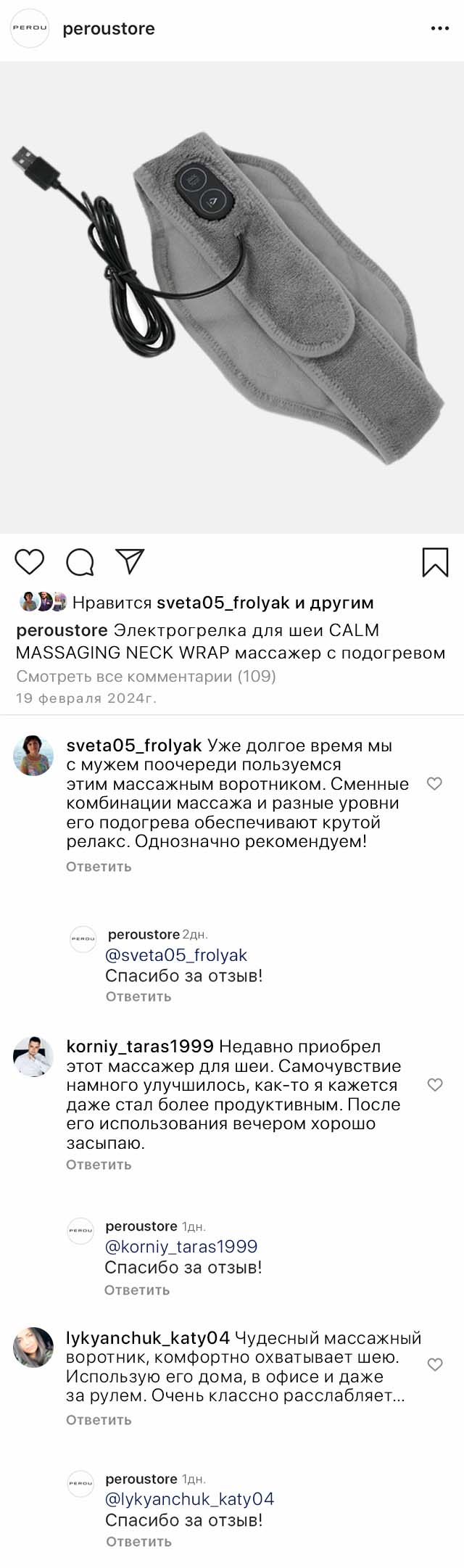Open lykyanchuk_katy04's profile picture
The image size is (464, 1568).
point(33,1348)
